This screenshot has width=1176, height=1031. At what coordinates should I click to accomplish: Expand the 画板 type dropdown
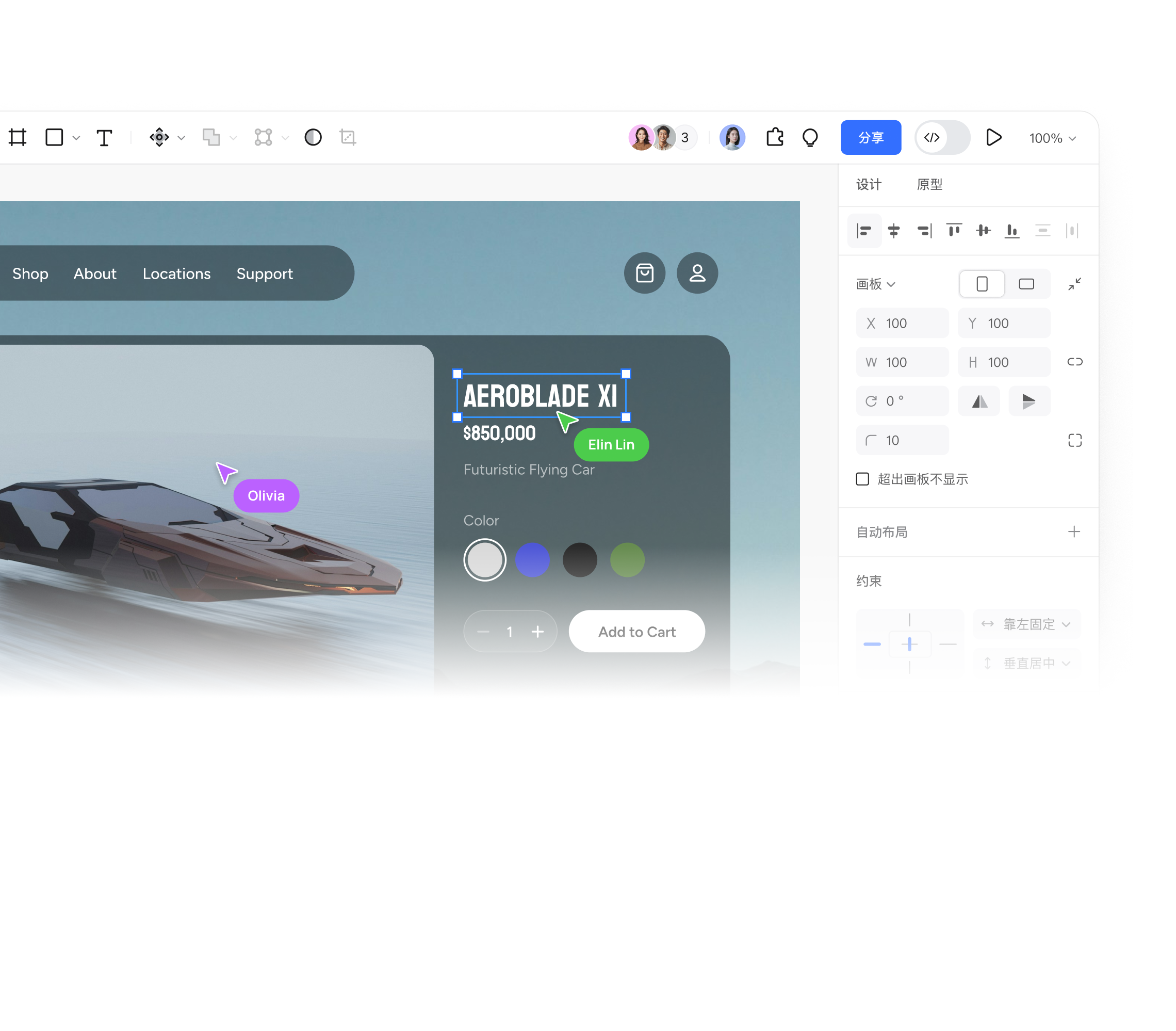875,284
